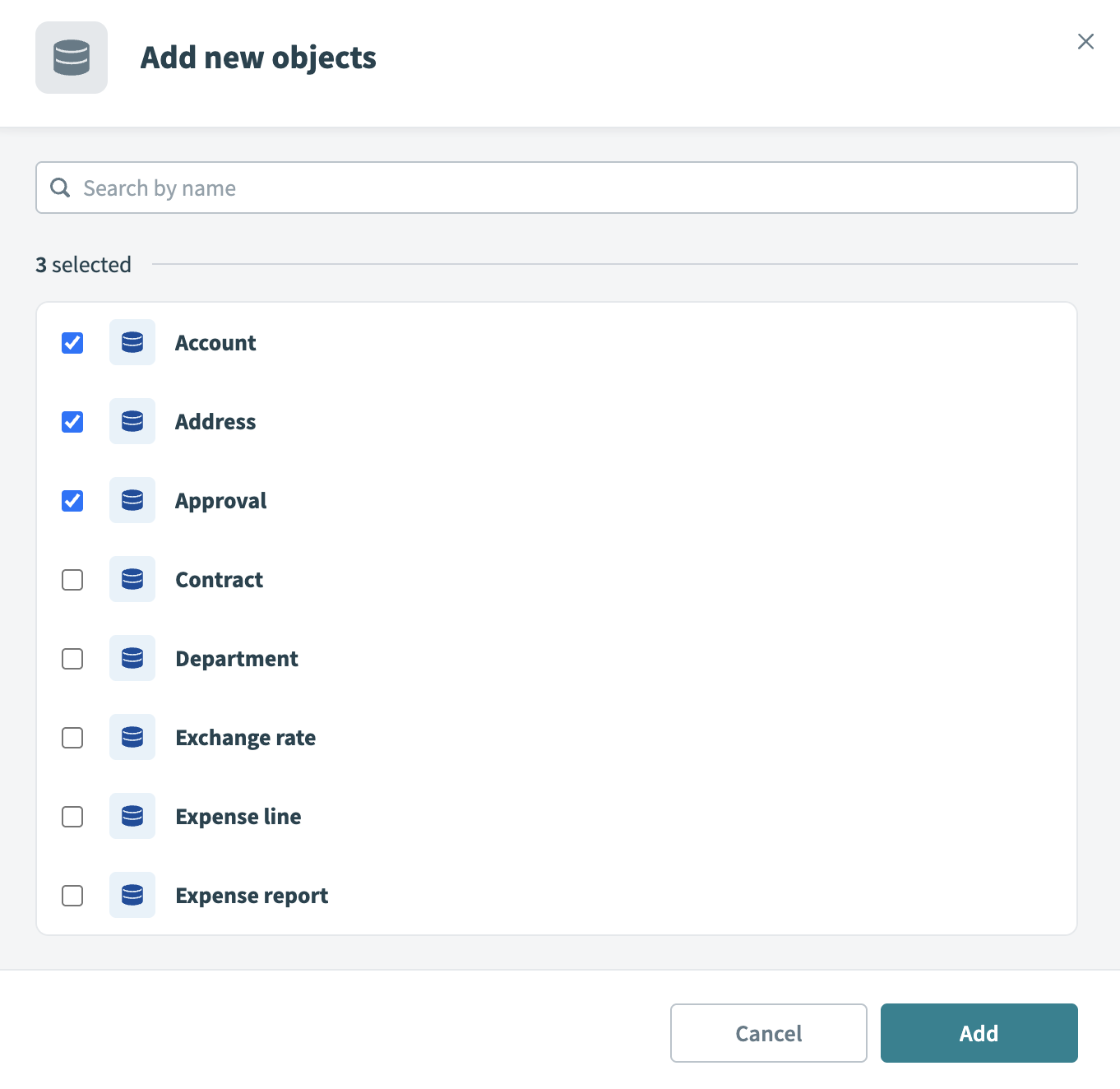
Task: Enable the Department checkbox
Action: 72,658
